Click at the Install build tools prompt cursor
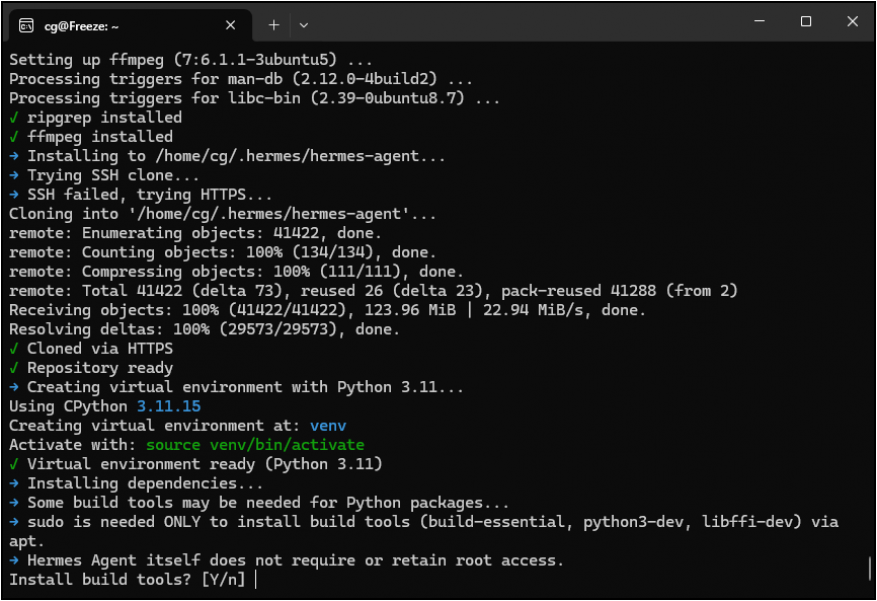This screenshot has width=877, height=601. [x=256, y=580]
